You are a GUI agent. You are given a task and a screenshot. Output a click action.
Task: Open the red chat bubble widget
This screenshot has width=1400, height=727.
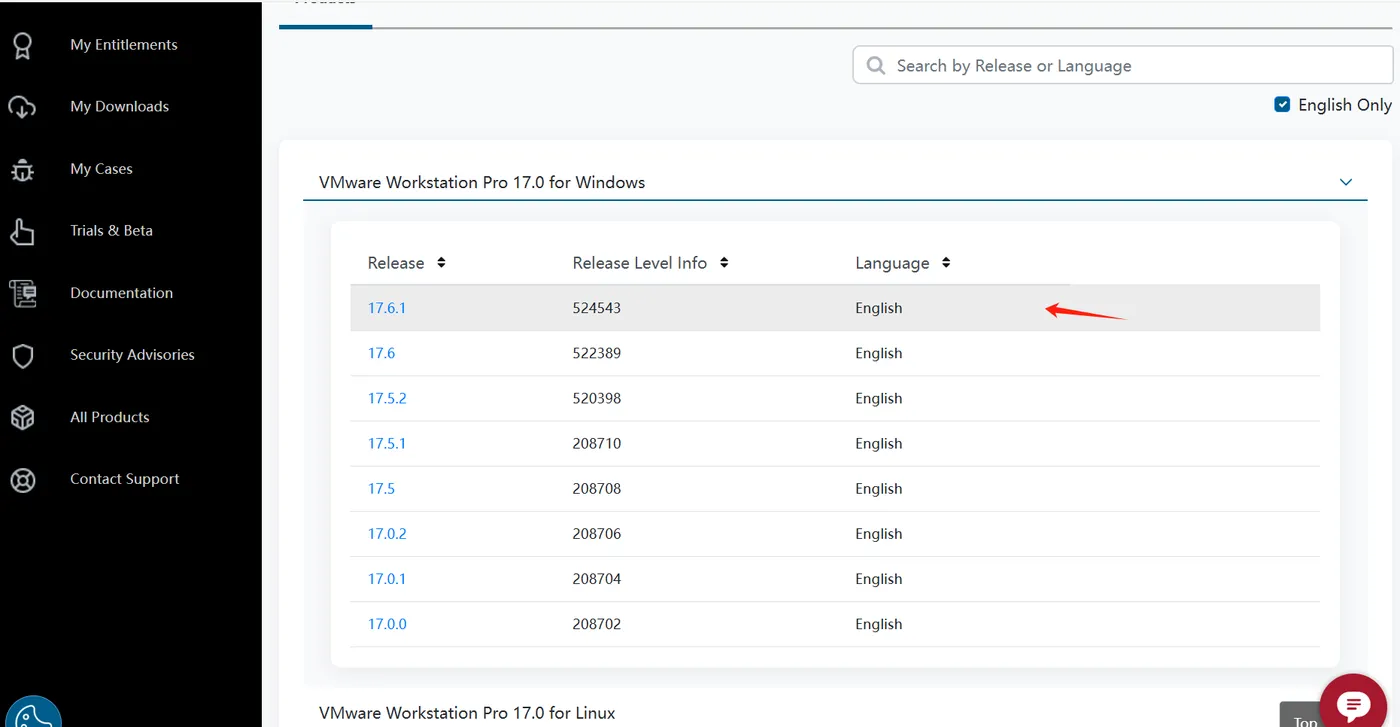click(1353, 704)
